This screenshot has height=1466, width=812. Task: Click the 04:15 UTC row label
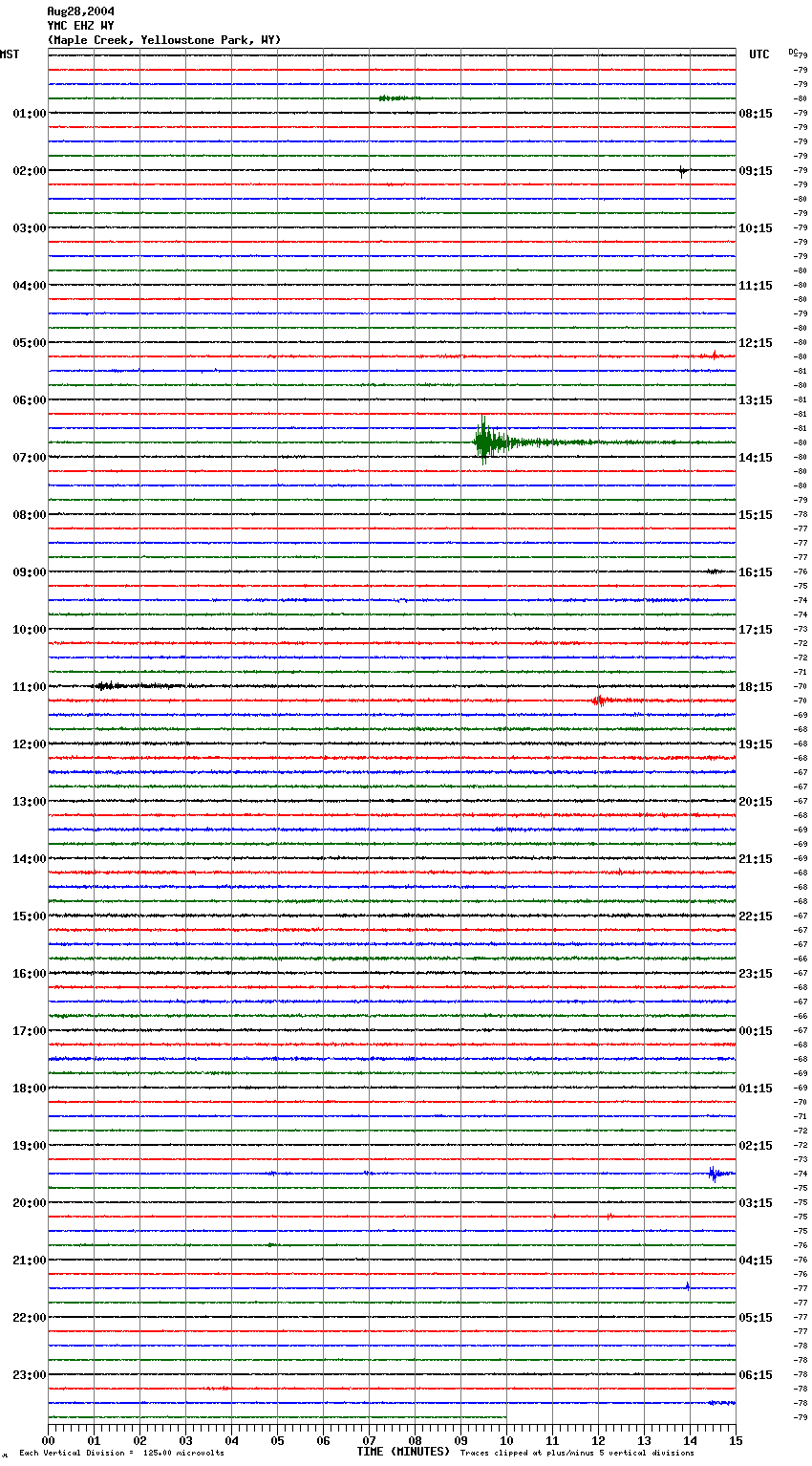tap(756, 1261)
